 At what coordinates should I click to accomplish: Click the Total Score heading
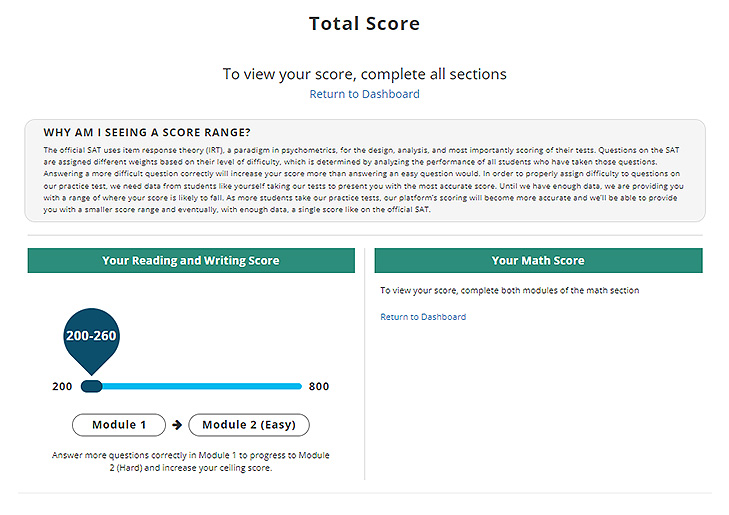click(x=364, y=24)
